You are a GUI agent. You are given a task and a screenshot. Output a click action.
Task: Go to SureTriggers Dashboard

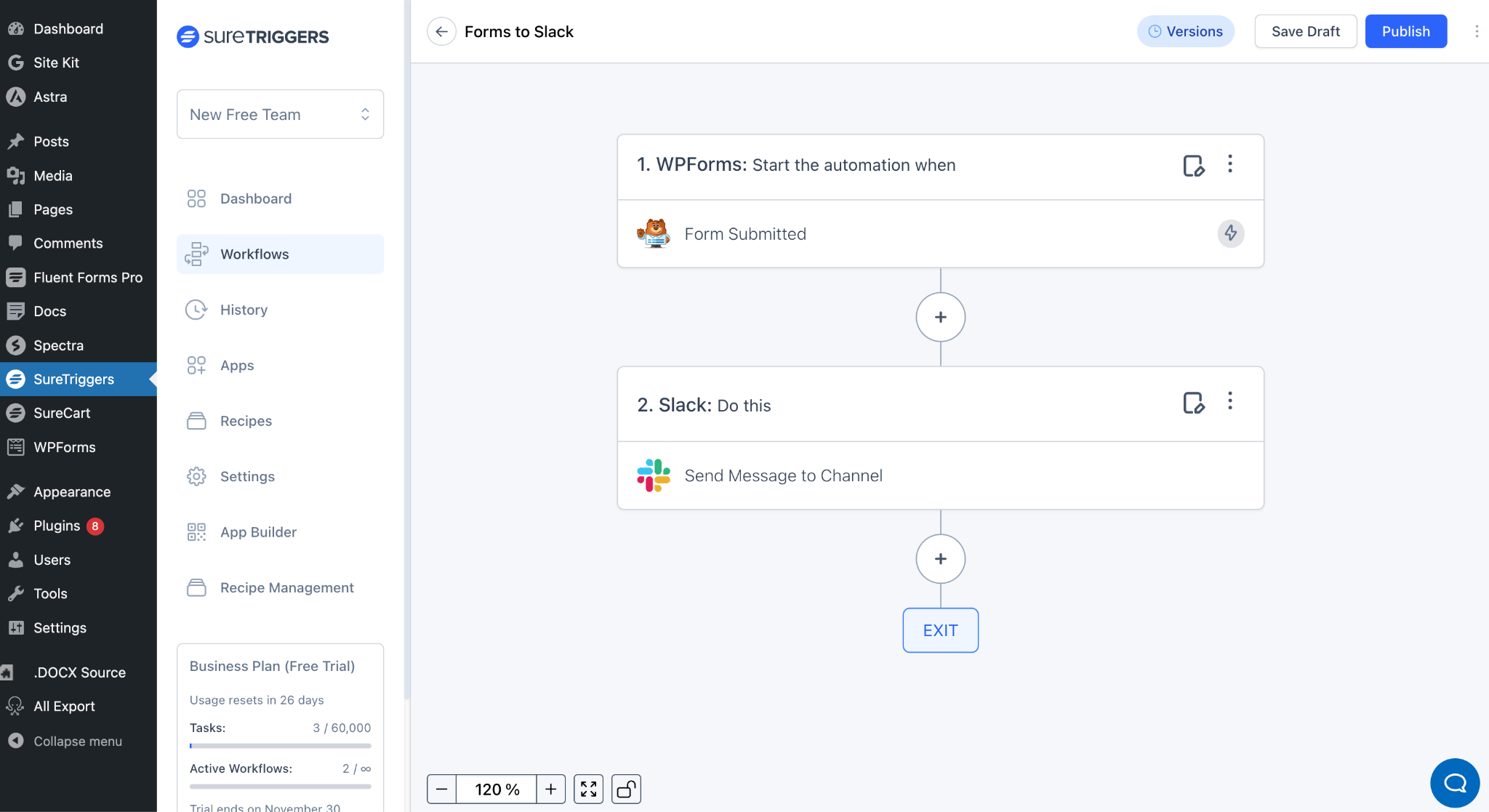pos(280,198)
